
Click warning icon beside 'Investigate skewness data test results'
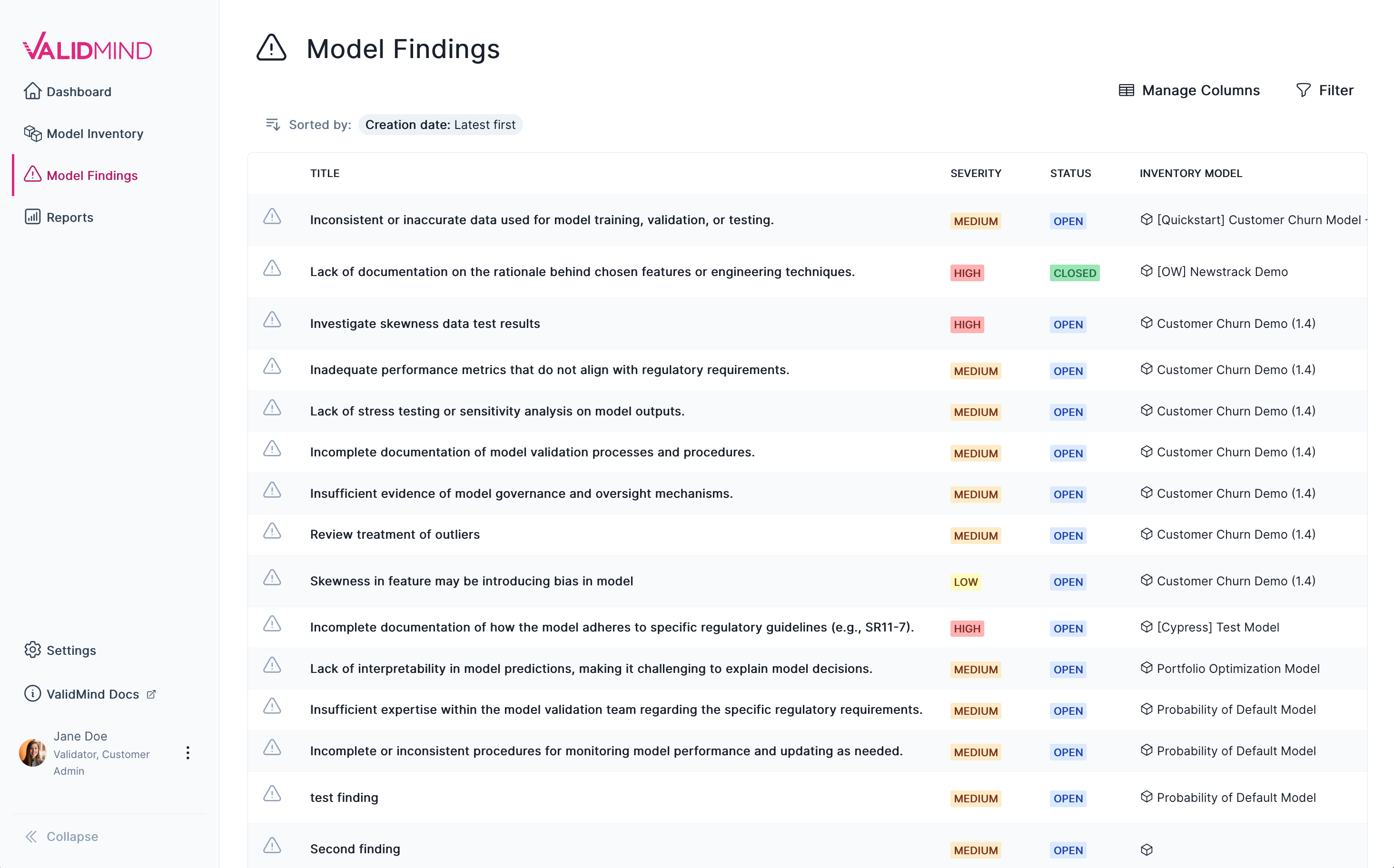272,320
